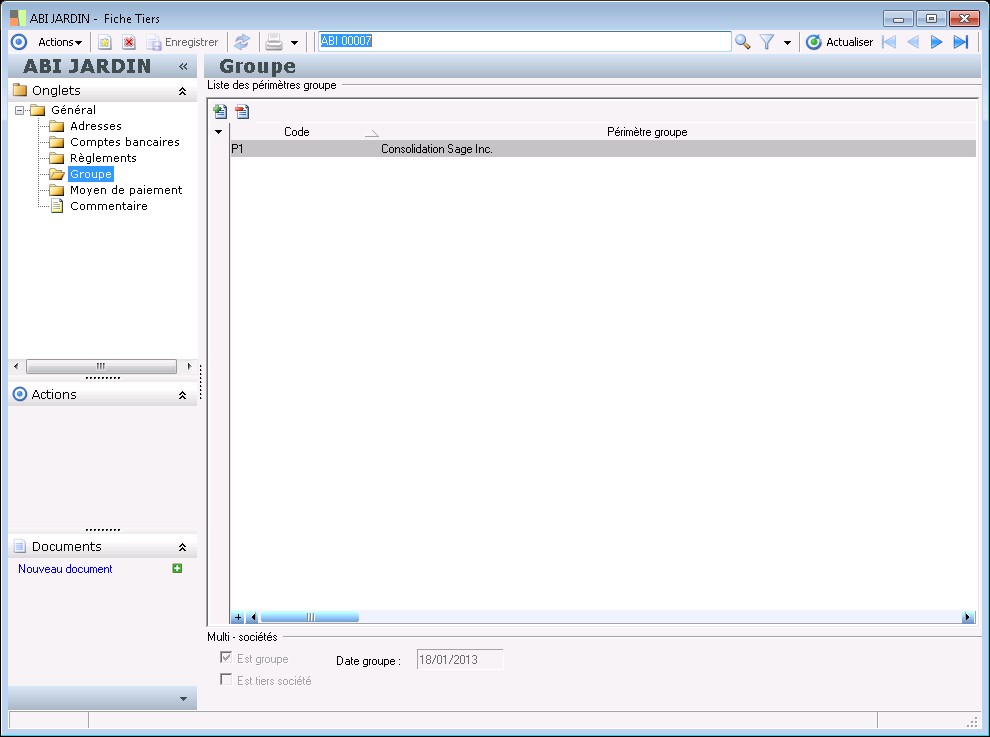
Task: Click the grid scrollbar left arrow
Action: 253,618
